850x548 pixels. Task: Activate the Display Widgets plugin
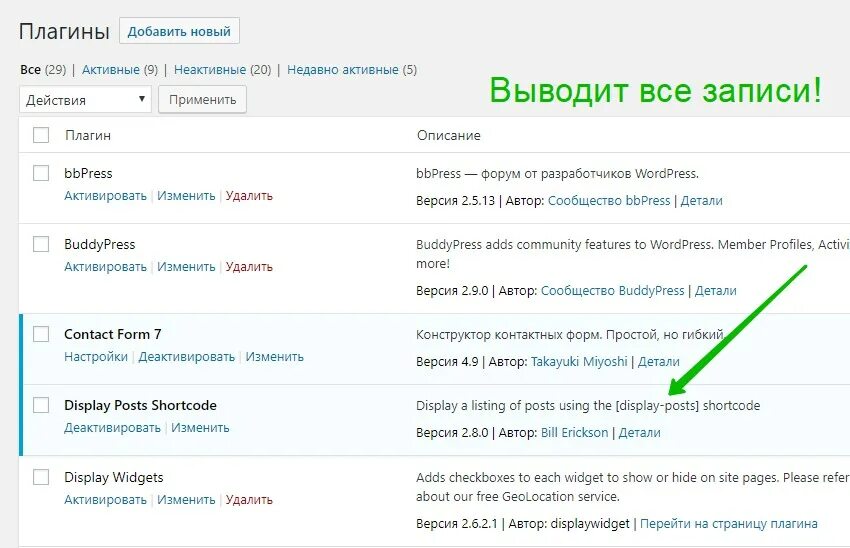pos(105,500)
